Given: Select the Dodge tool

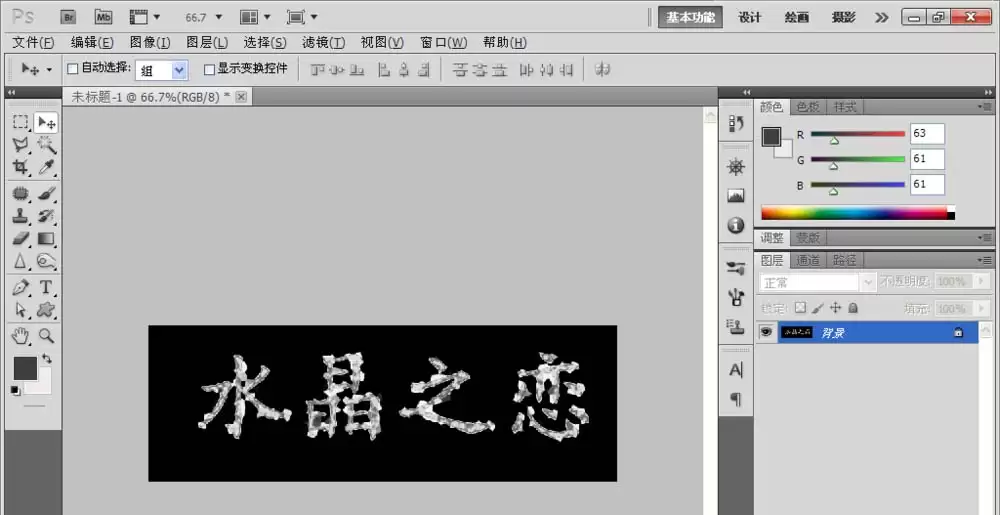Looking at the screenshot, I should [46, 261].
